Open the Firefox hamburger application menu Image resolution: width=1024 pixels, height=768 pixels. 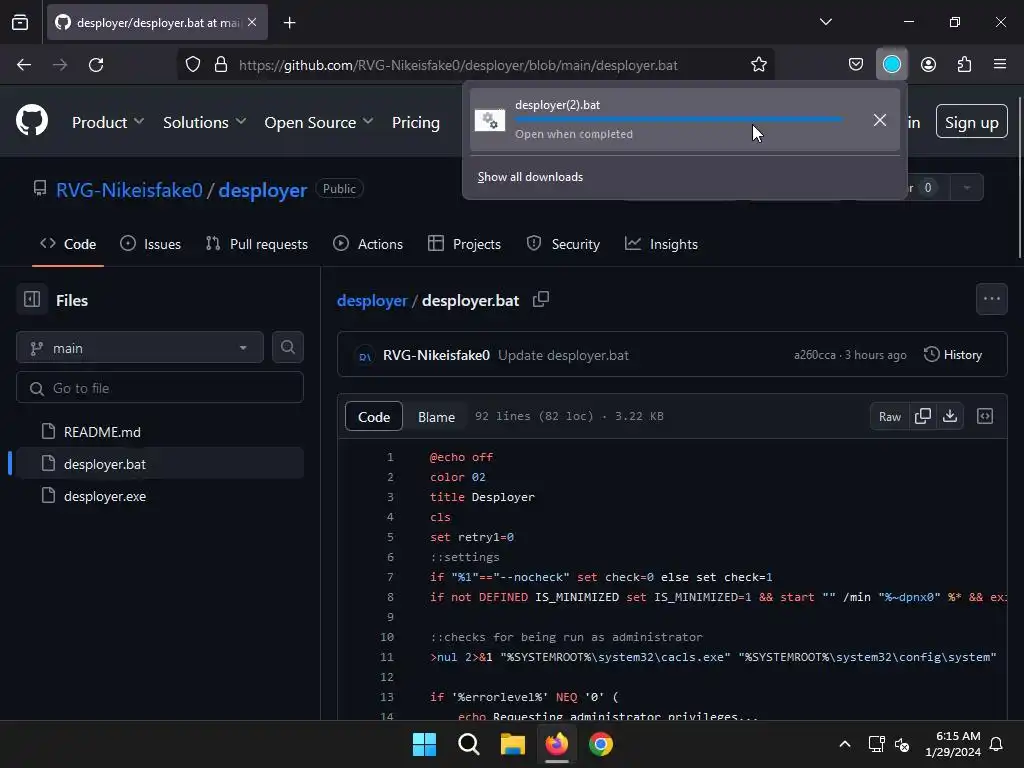point(1000,64)
